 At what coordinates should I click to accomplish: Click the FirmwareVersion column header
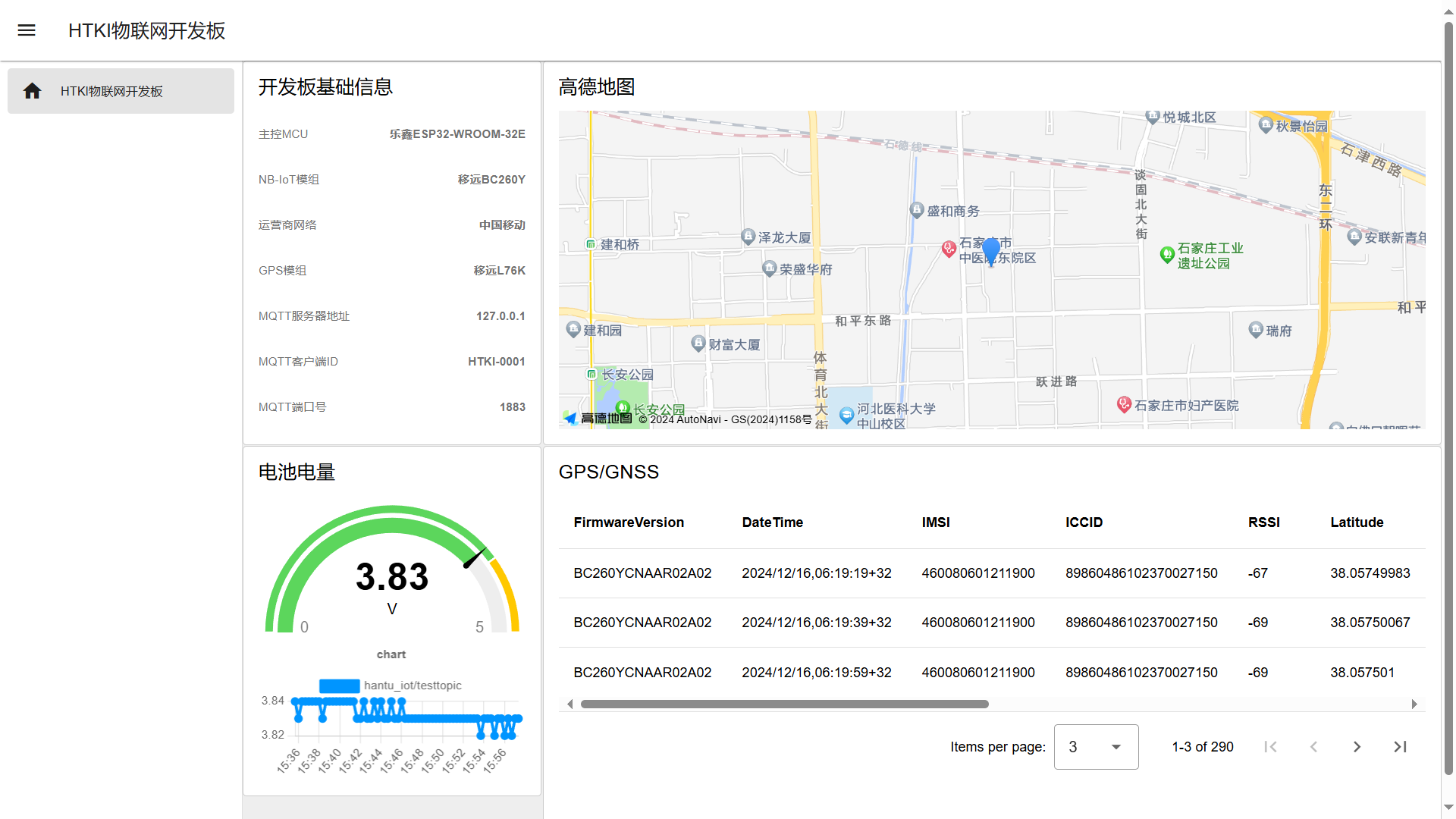coord(629,522)
